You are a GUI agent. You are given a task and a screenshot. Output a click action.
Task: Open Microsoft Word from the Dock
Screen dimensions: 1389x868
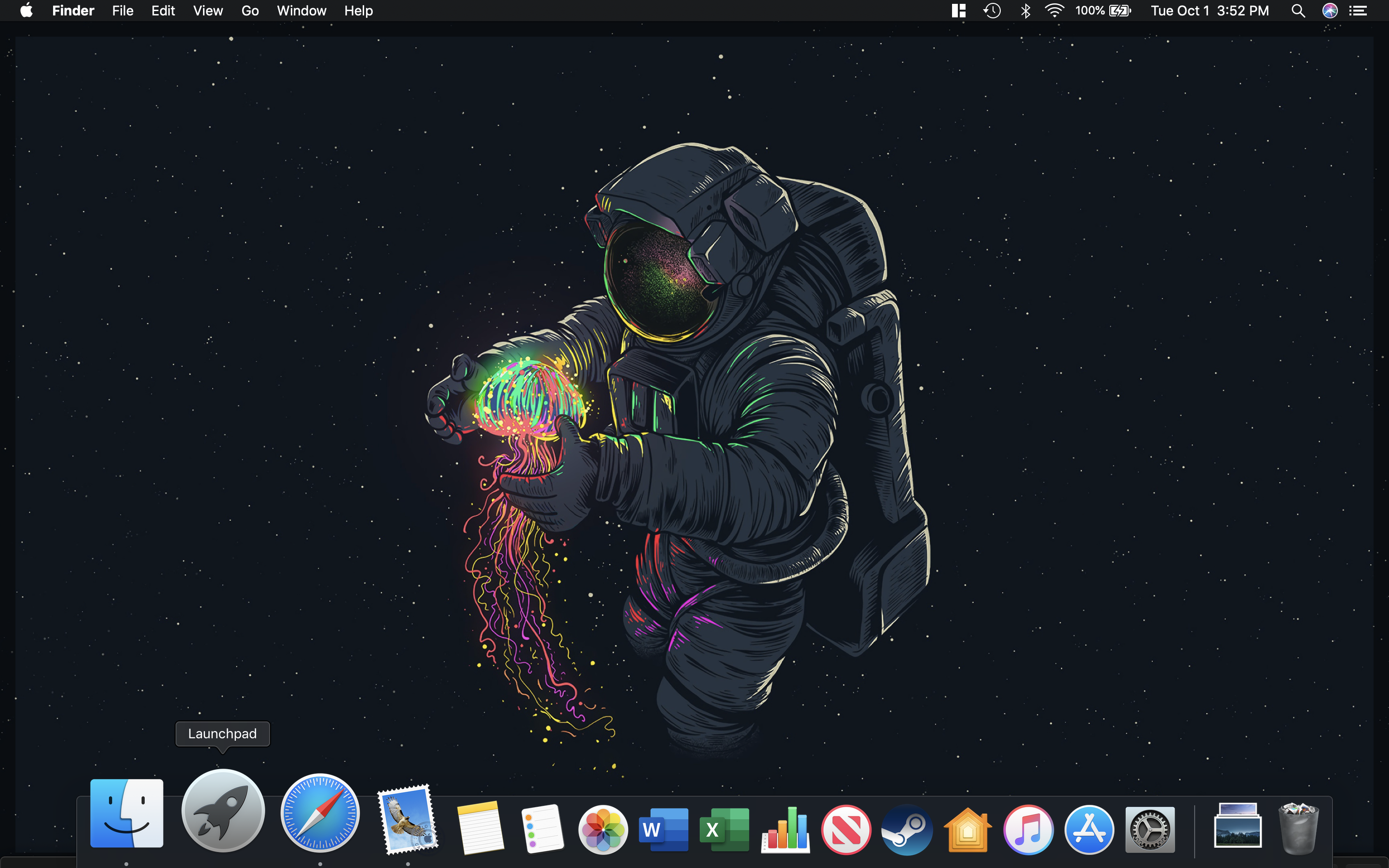(664, 829)
